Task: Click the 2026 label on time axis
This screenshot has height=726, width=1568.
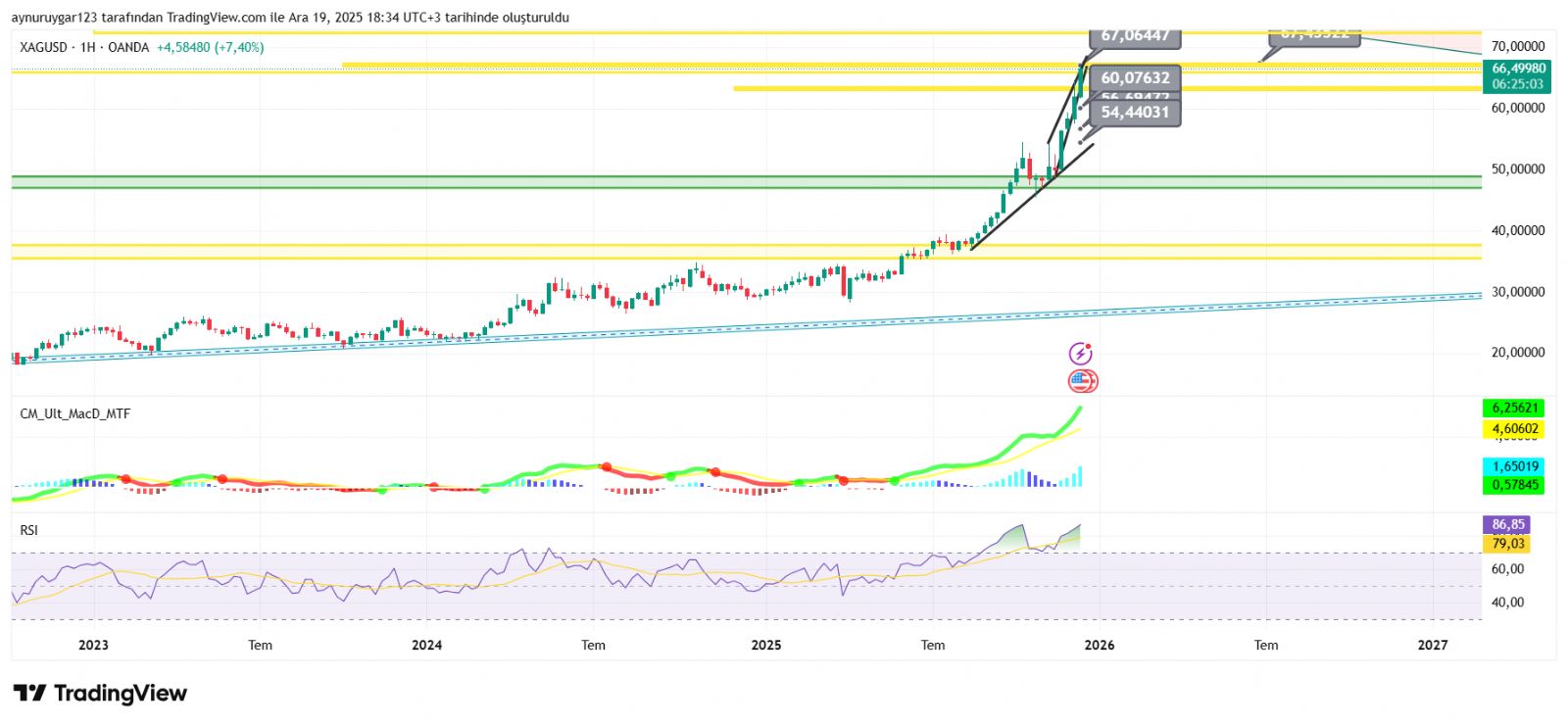Action: pyautogui.click(x=1099, y=645)
